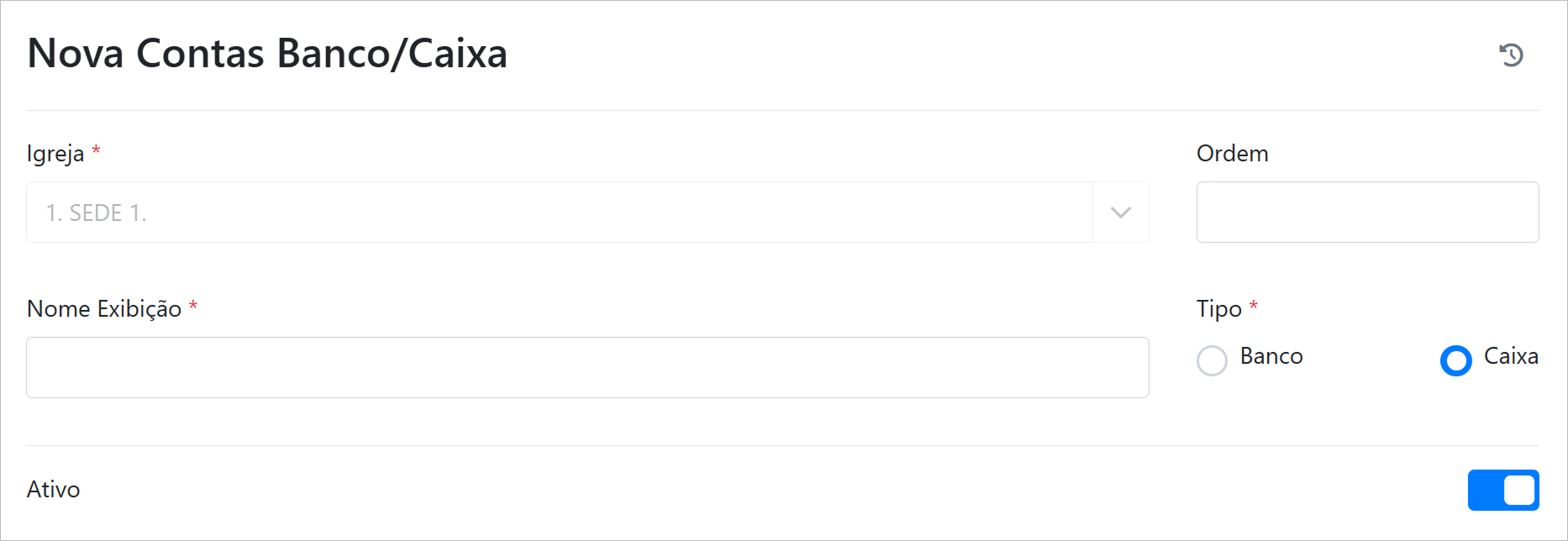Screen dimensions: 1568x541
Task: Focus the Ordem input field
Action: tap(1367, 213)
